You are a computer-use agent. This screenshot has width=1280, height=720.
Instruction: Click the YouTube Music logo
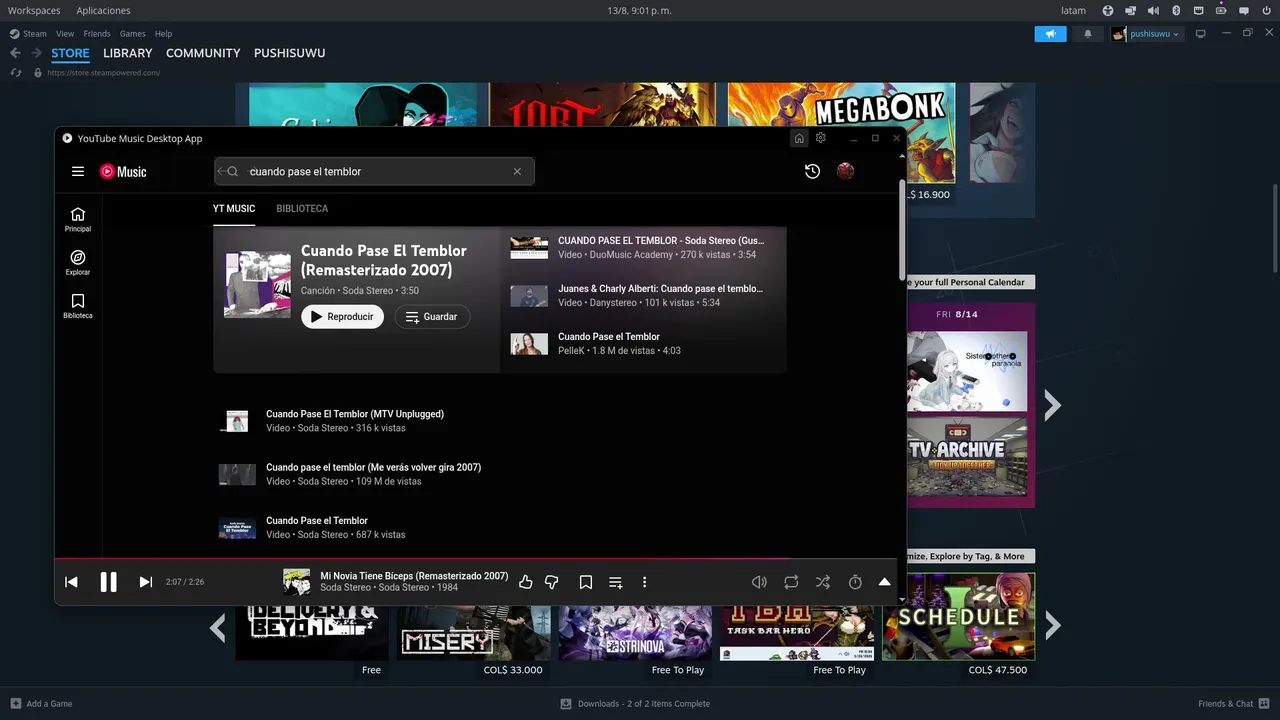123,171
